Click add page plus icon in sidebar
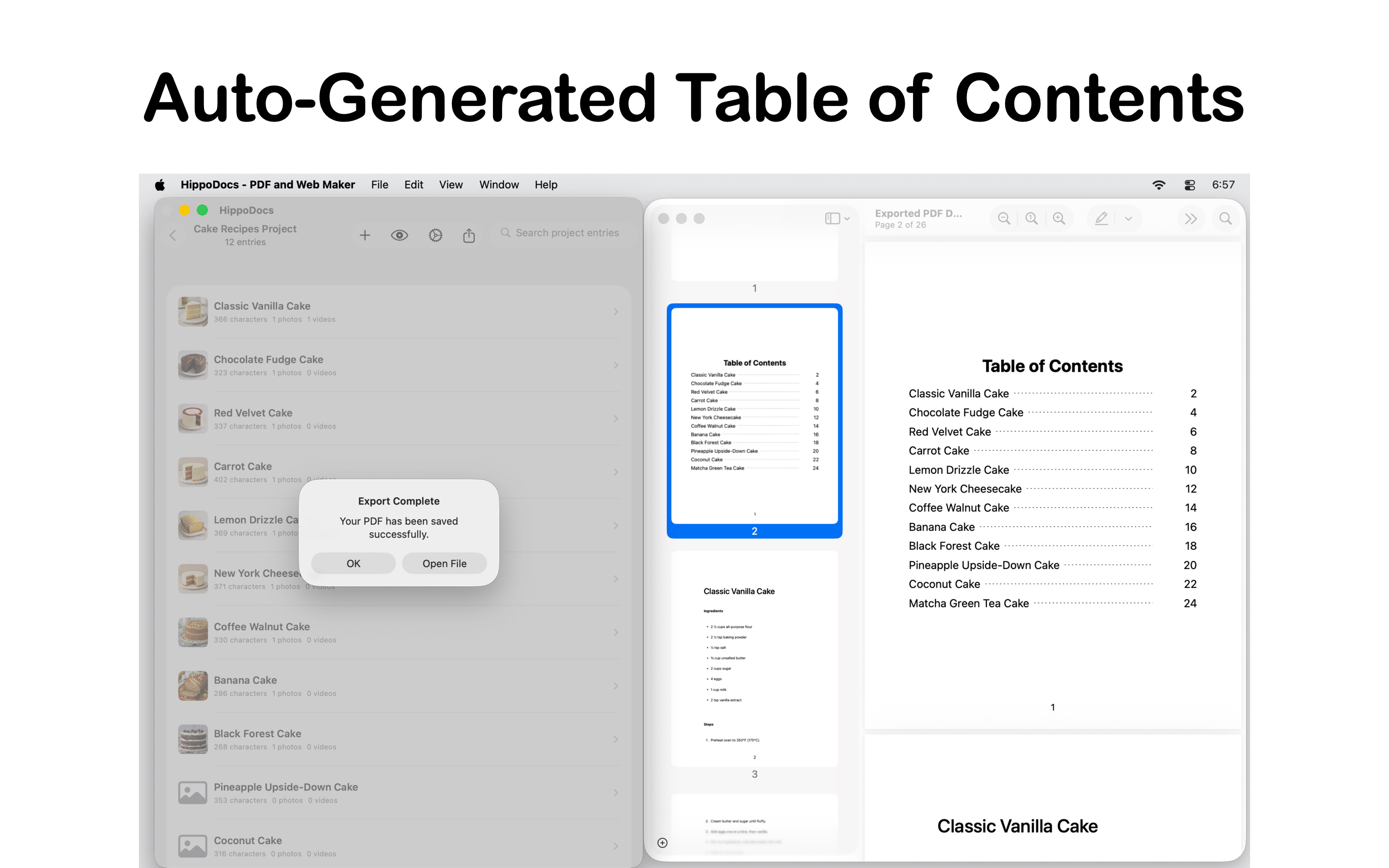The height and width of the screenshot is (868, 1389). [662, 843]
